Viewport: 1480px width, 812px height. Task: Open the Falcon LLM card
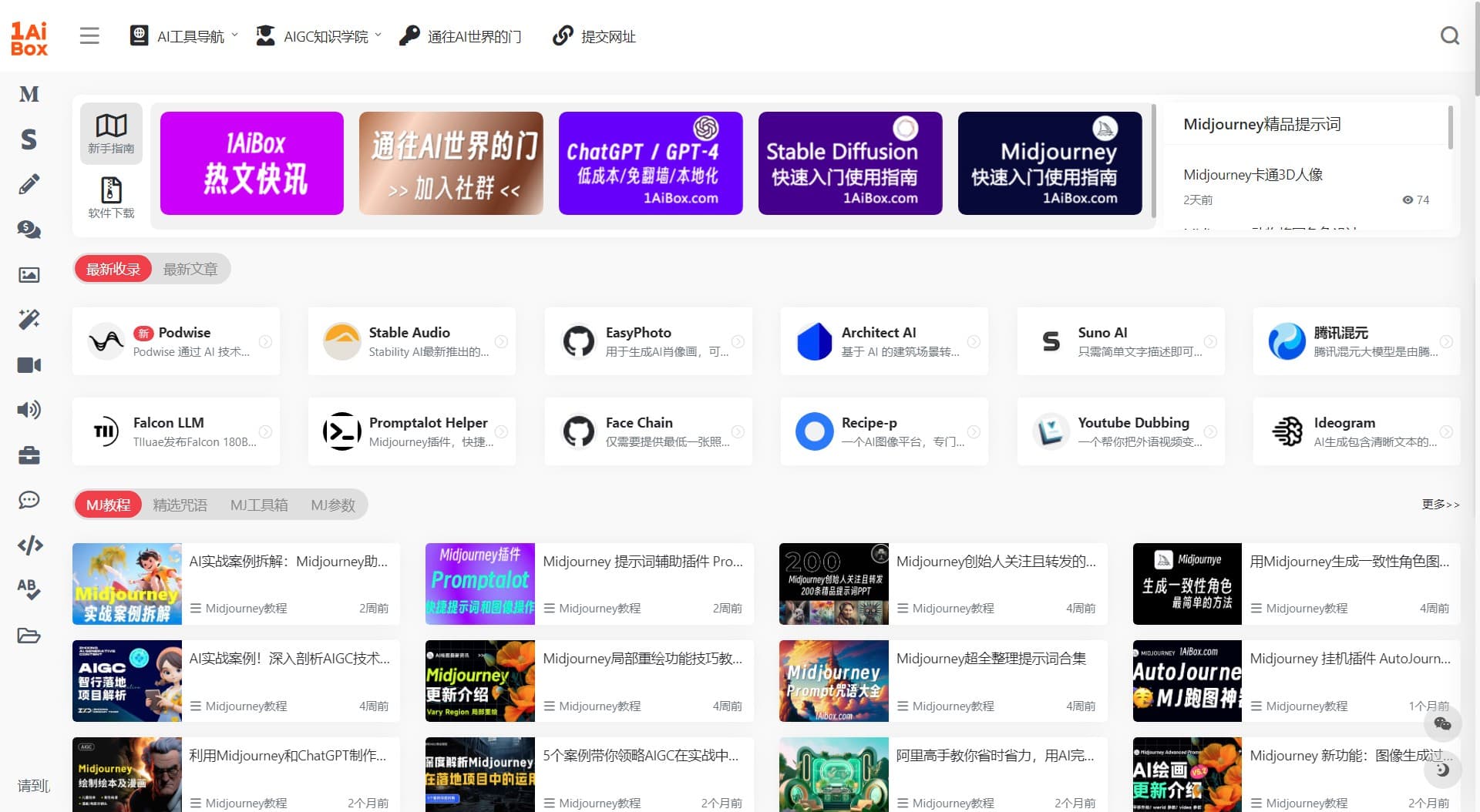[x=176, y=431]
